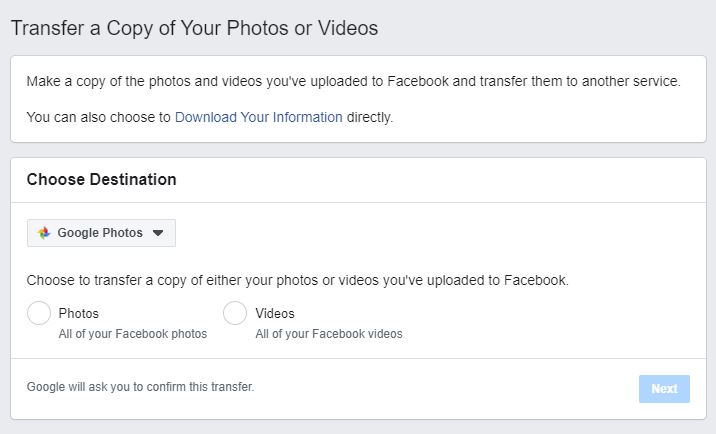
Task: Click the Next button
Action: coord(664,389)
